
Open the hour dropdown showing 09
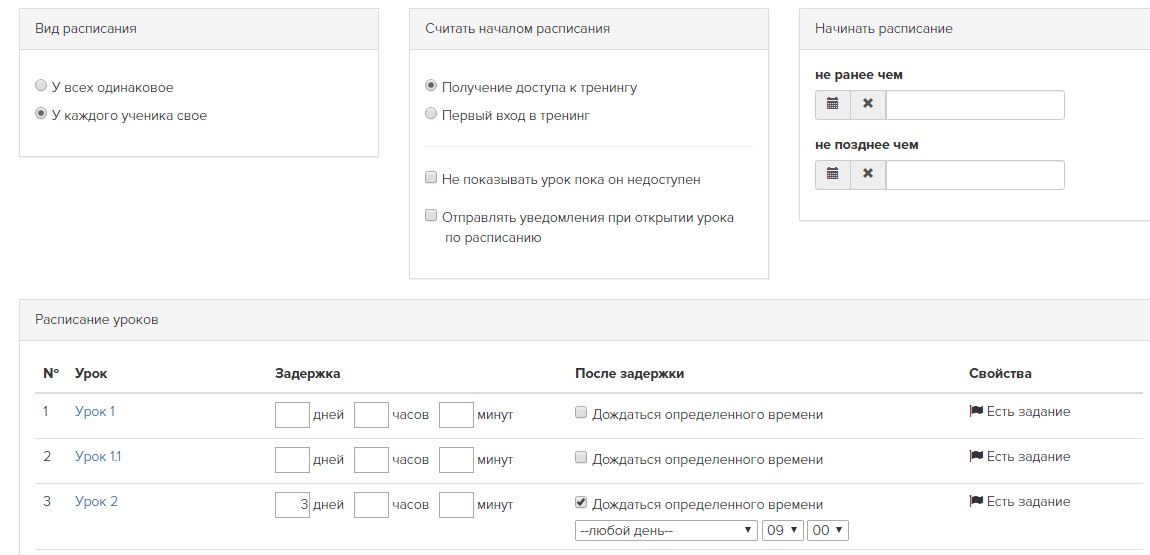pyautogui.click(x=783, y=530)
